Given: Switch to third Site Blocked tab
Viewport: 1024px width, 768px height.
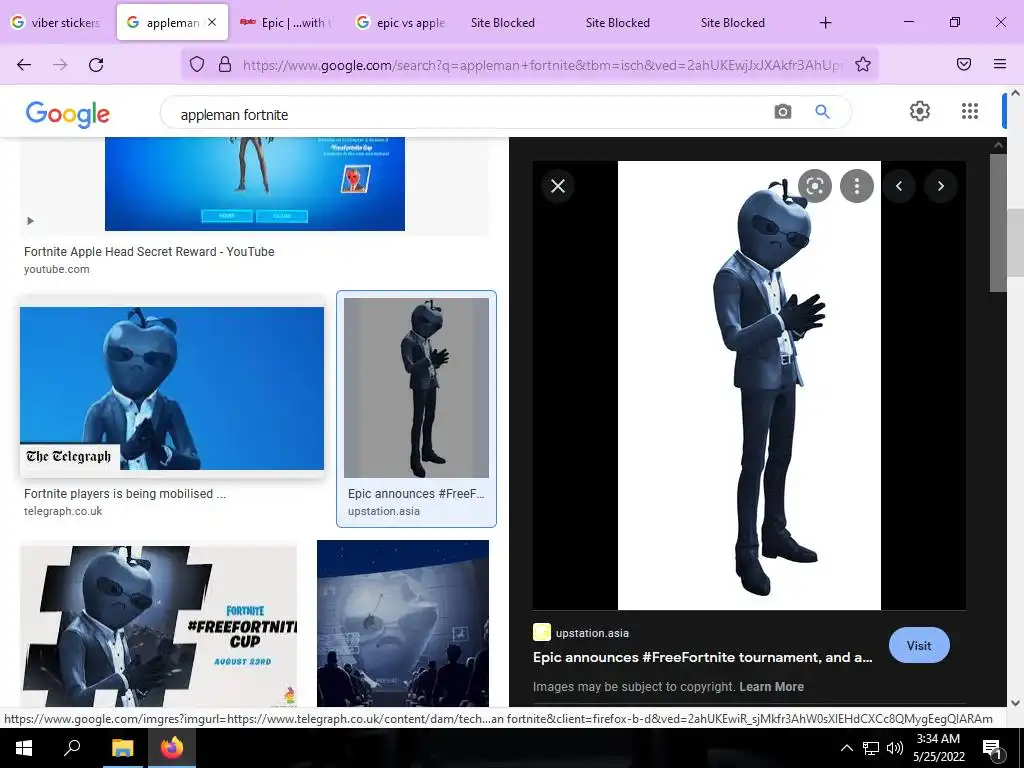Looking at the screenshot, I should tap(733, 23).
